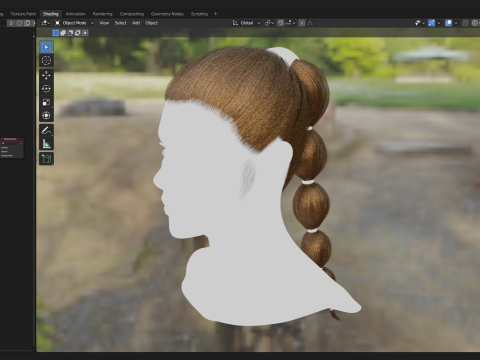Screen dimensions: 480x360
Task: Open the viewport editor type menu
Action: (x=45, y=23)
